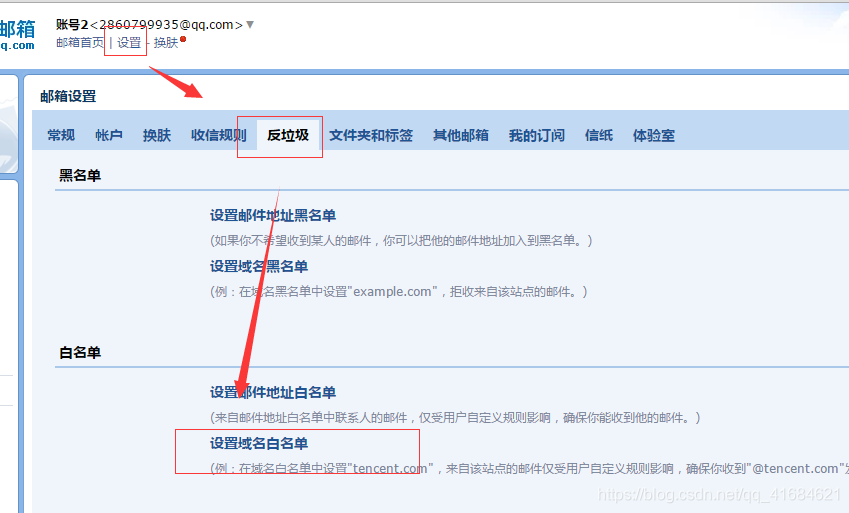The height and width of the screenshot is (513, 849).
Task: Click the 来自邮件地址白名单中联系人 description text
Action: [x=455, y=418]
